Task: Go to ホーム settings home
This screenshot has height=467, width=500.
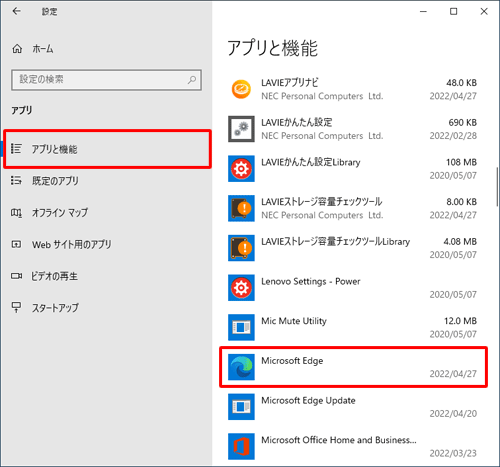Action: pyautogui.click(x=43, y=49)
